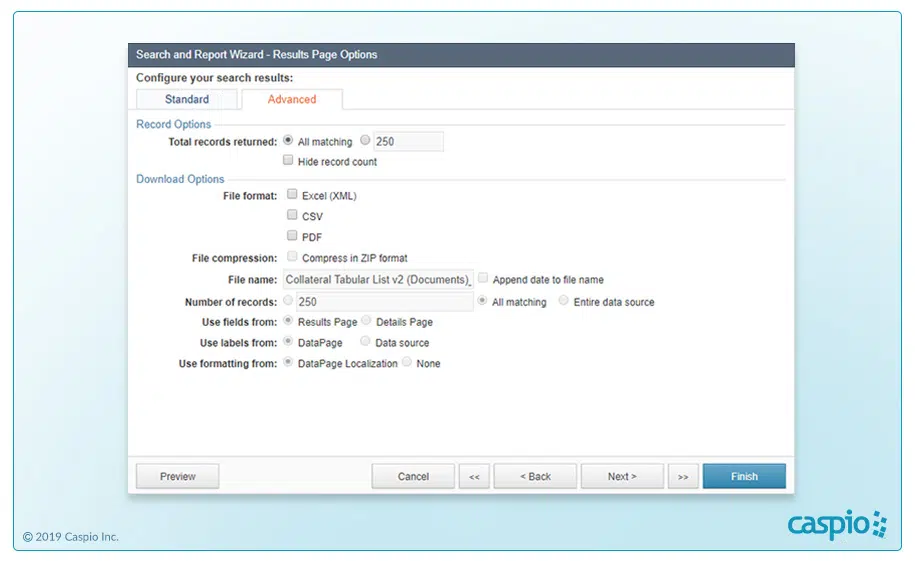This screenshot has height=561, width=915.
Task: Enable CSV file format checkbox
Action: tap(292, 215)
